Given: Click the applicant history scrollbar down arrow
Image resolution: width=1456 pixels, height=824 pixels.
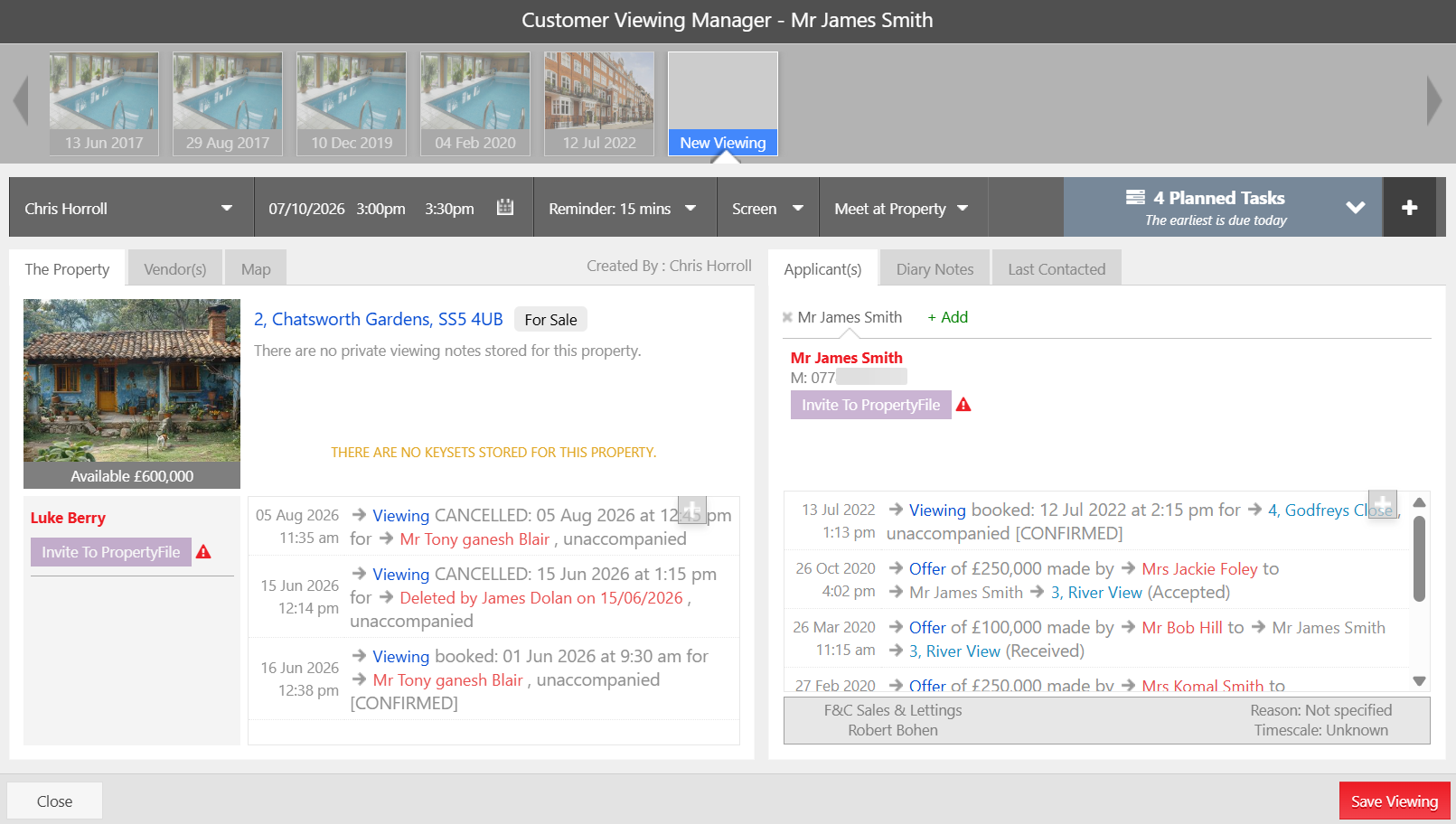Looking at the screenshot, I should 1419,681.
